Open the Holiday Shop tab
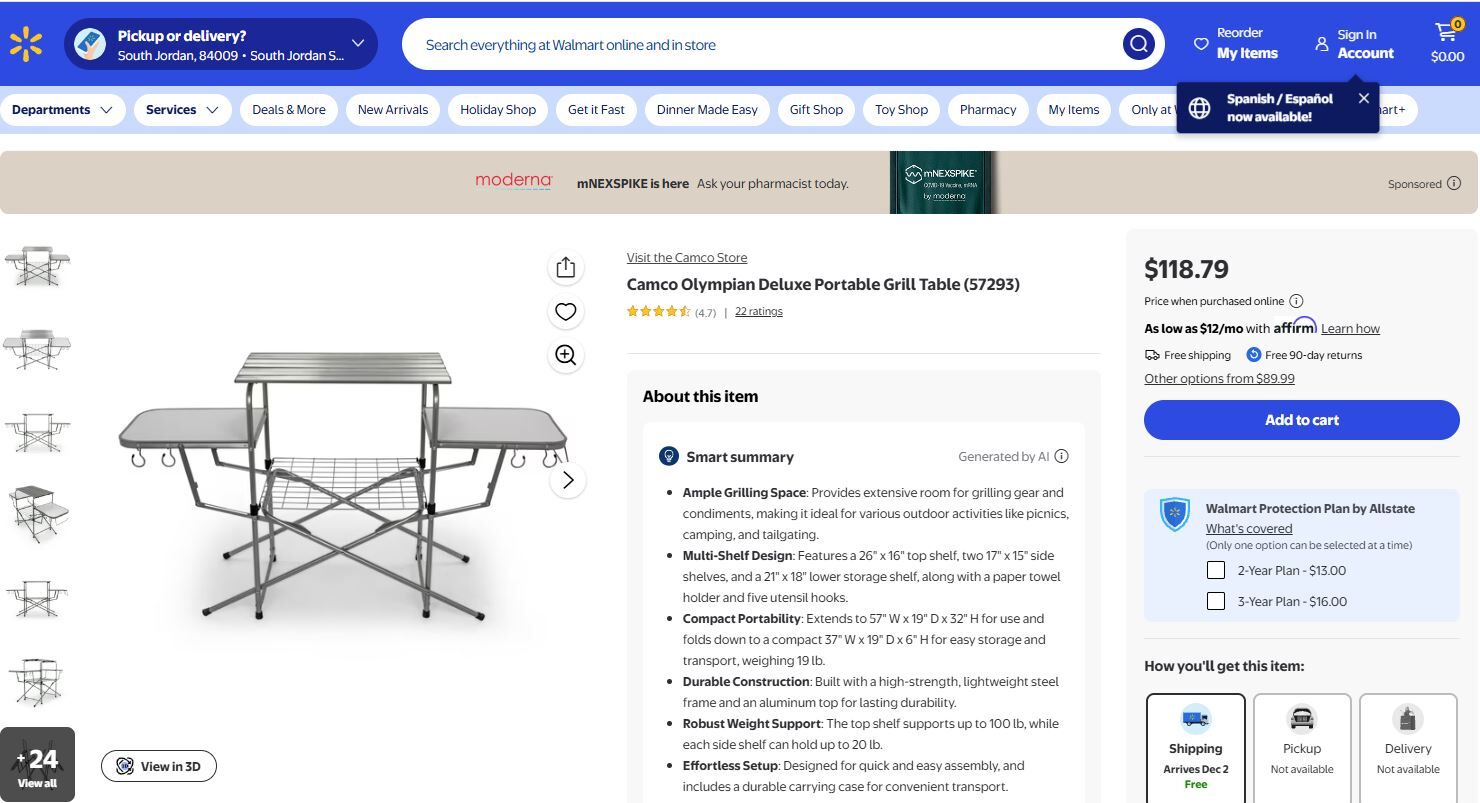 click(498, 110)
